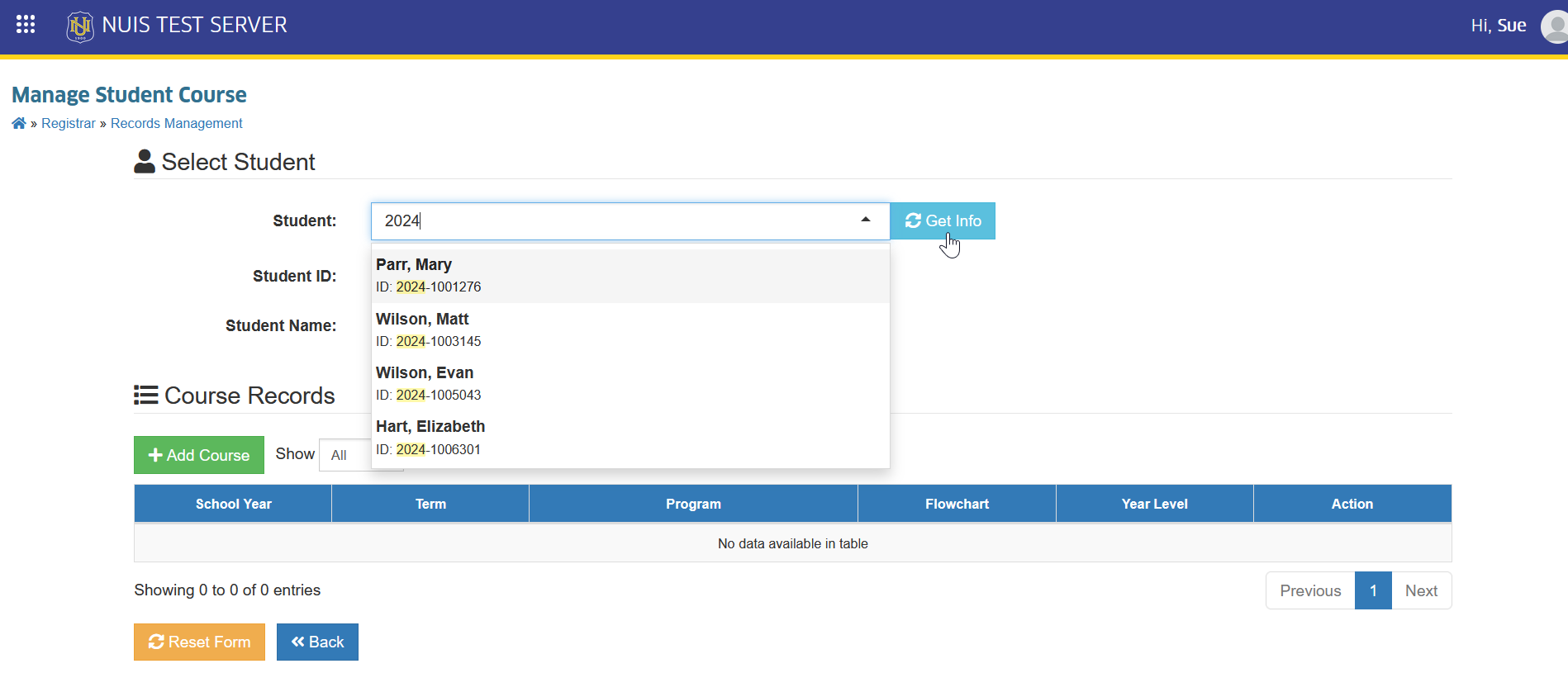Sort by Program column header
Screen dimensions: 1568x673
pos(693,504)
